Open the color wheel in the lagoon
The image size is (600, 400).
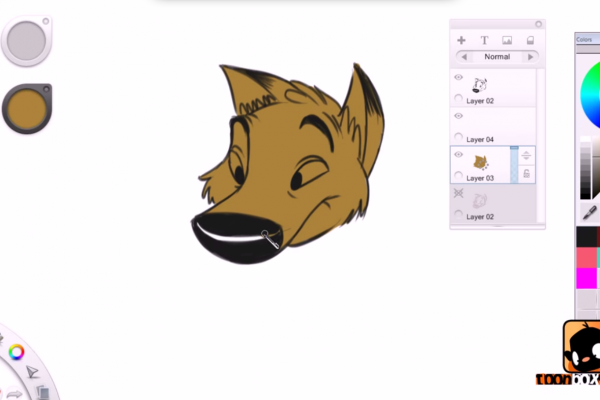tap(16, 352)
